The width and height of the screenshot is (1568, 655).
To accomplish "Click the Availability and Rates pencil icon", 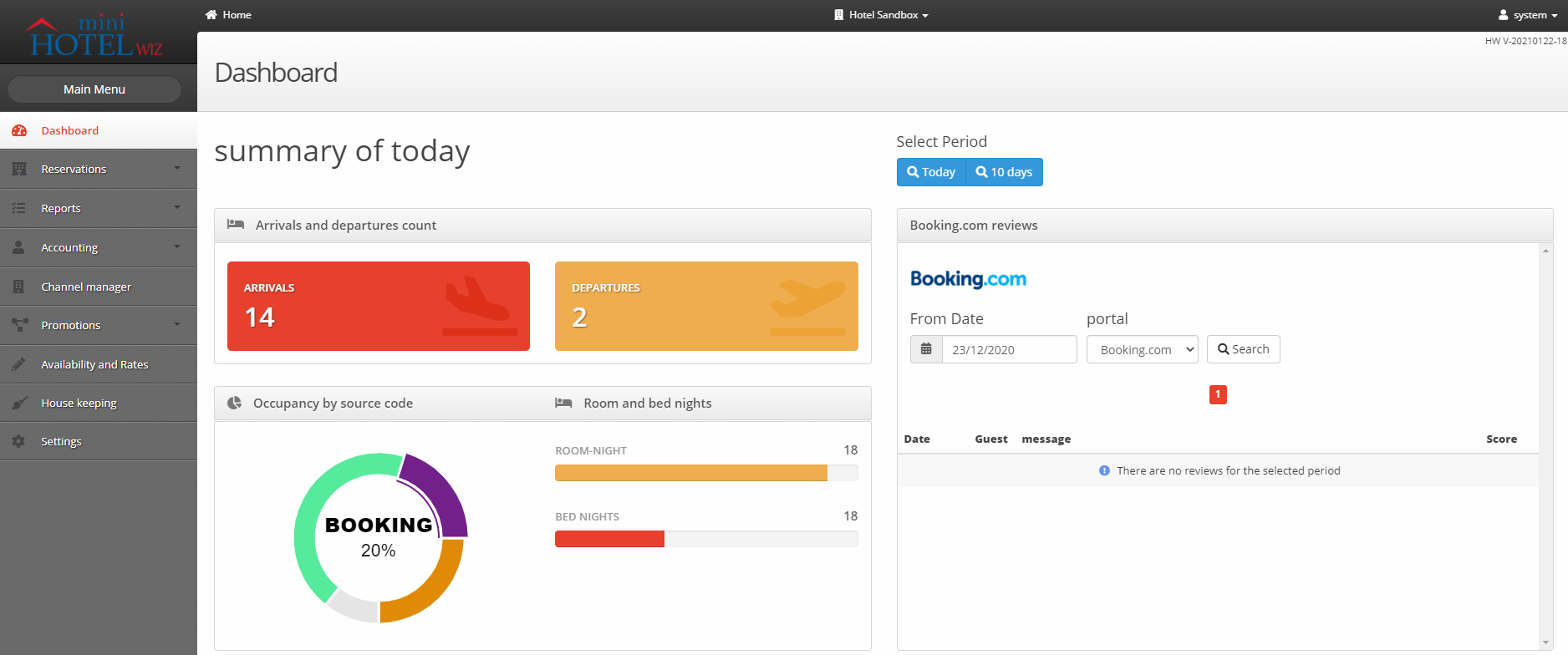I will [19, 364].
